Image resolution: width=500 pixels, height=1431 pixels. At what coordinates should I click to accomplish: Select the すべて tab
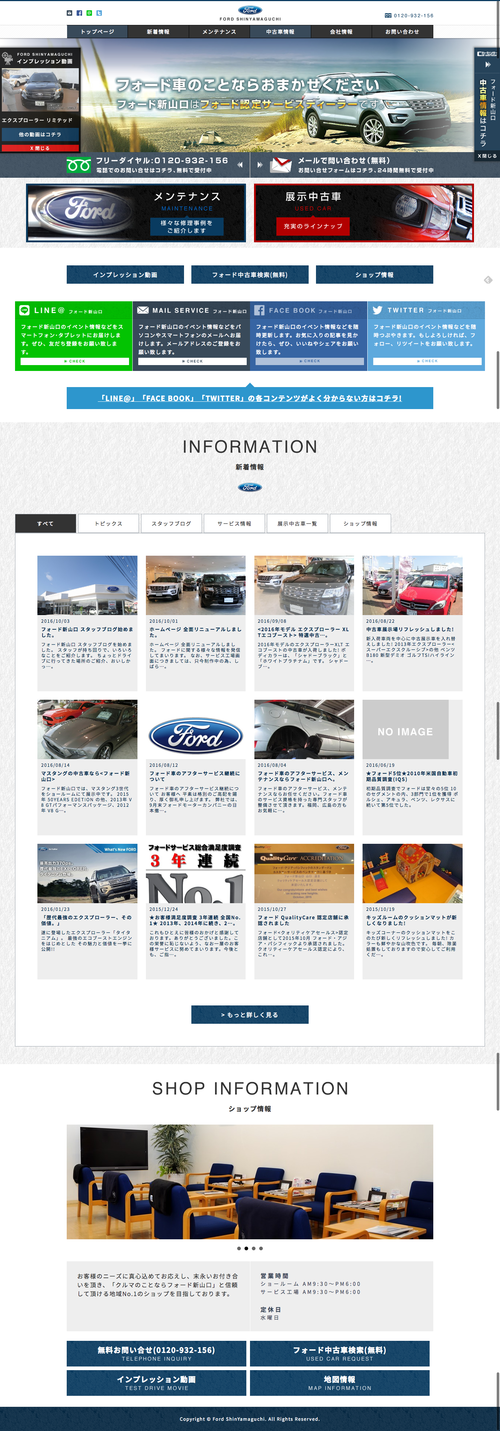pos(46,523)
